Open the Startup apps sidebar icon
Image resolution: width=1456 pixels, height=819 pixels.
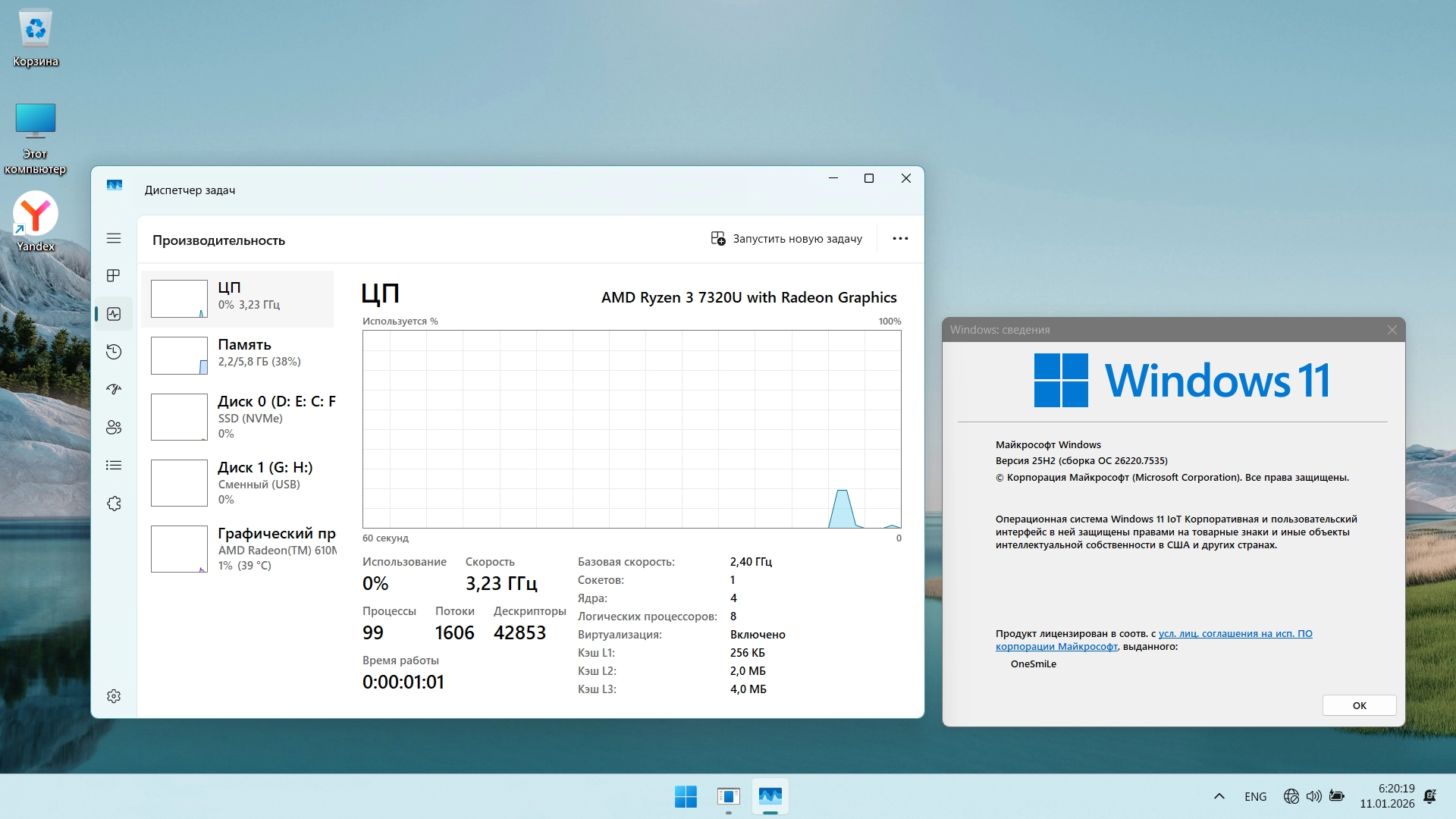point(114,389)
